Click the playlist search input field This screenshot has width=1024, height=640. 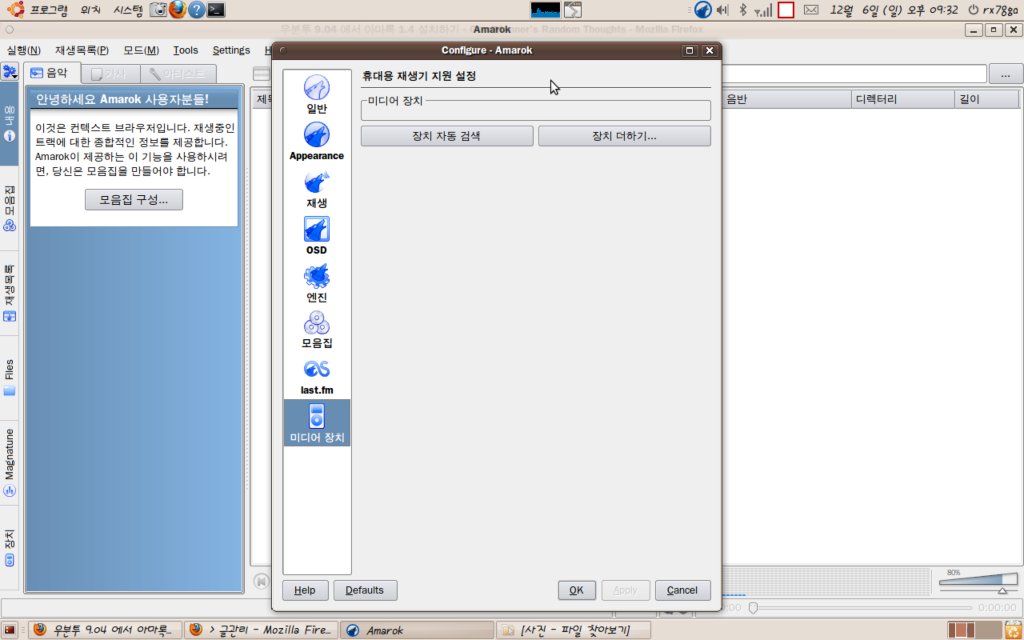tap(854, 74)
